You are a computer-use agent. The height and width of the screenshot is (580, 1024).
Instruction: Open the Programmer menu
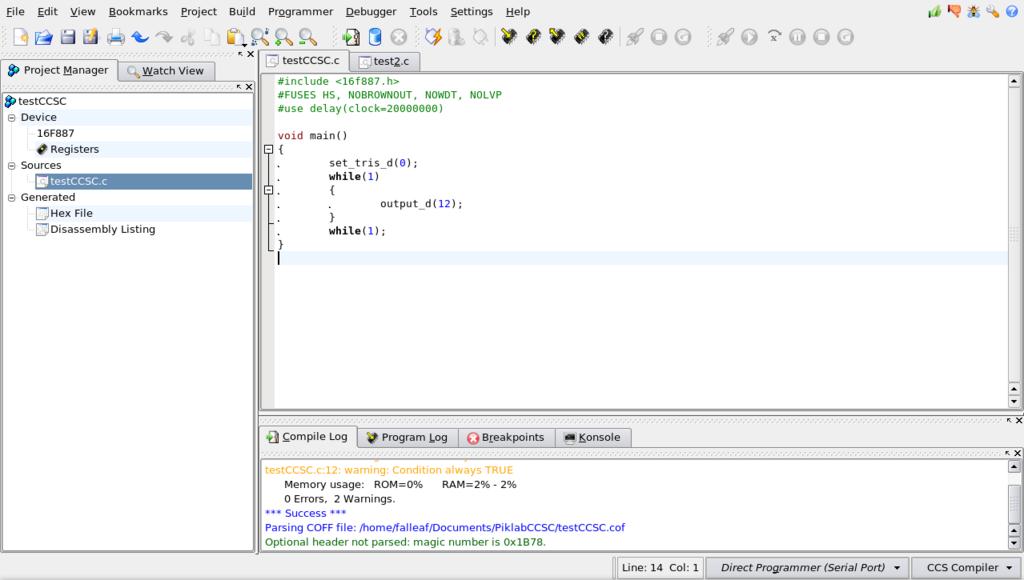pos(300,11)
